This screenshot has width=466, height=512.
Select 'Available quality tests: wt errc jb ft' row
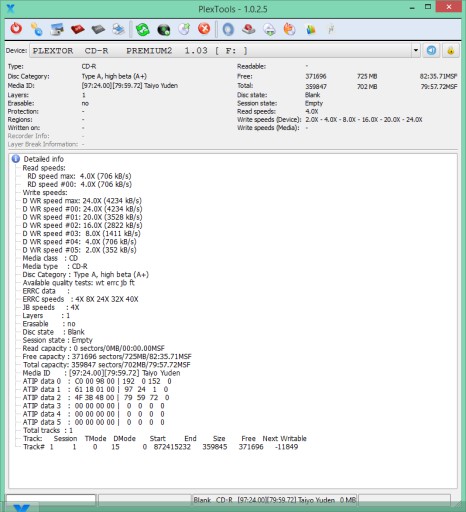click(78, 283)
